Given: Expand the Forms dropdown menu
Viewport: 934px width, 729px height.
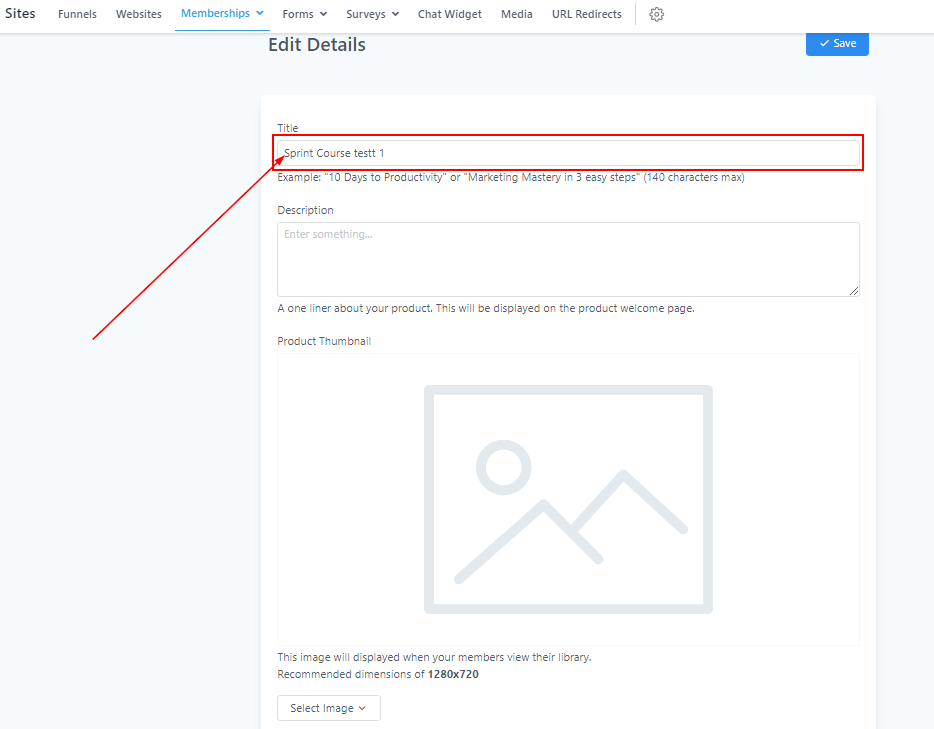Looking at the screenshot, I should click(304, 14).
